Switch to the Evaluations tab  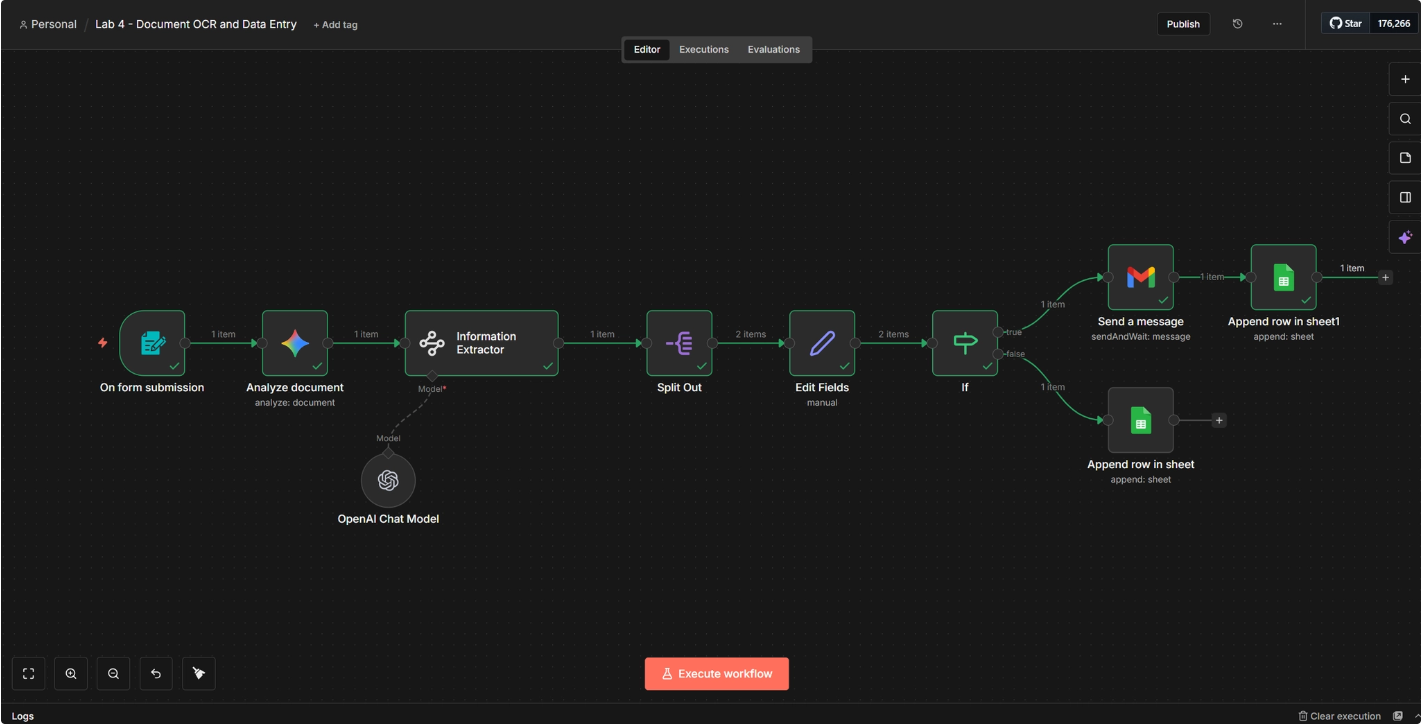(x=772, y=49)
